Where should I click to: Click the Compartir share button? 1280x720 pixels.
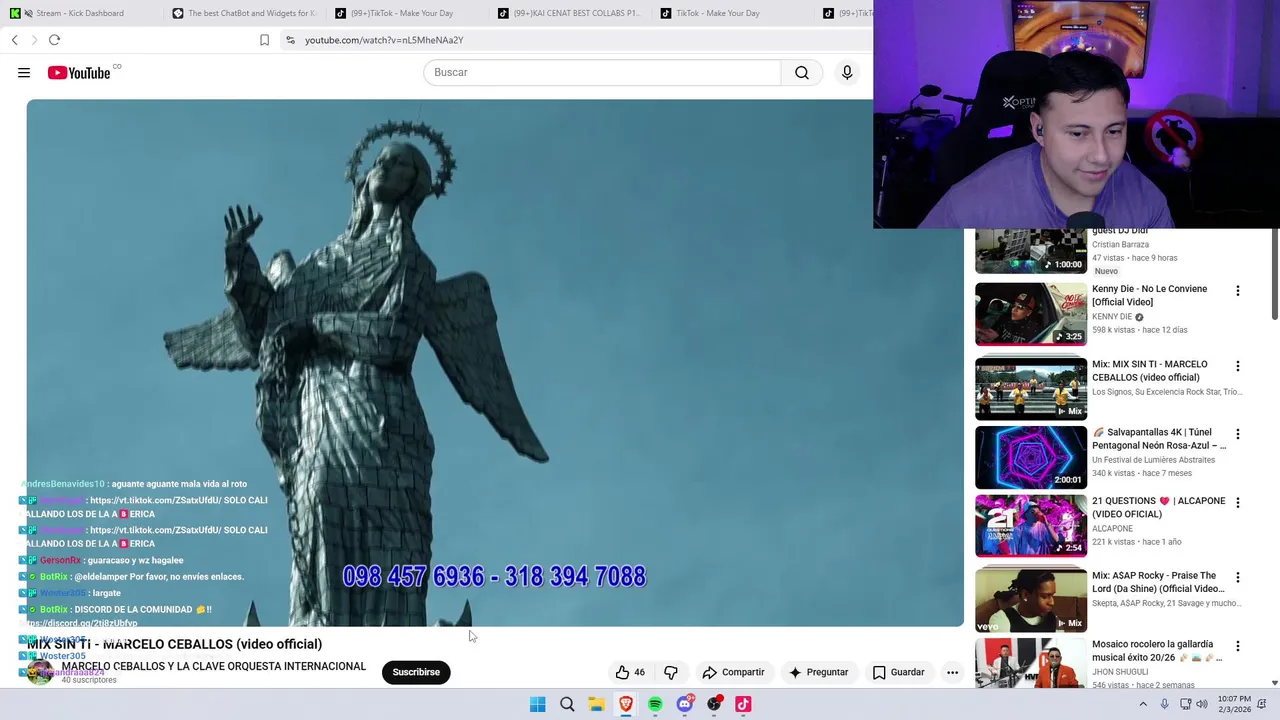pos(733,672)
